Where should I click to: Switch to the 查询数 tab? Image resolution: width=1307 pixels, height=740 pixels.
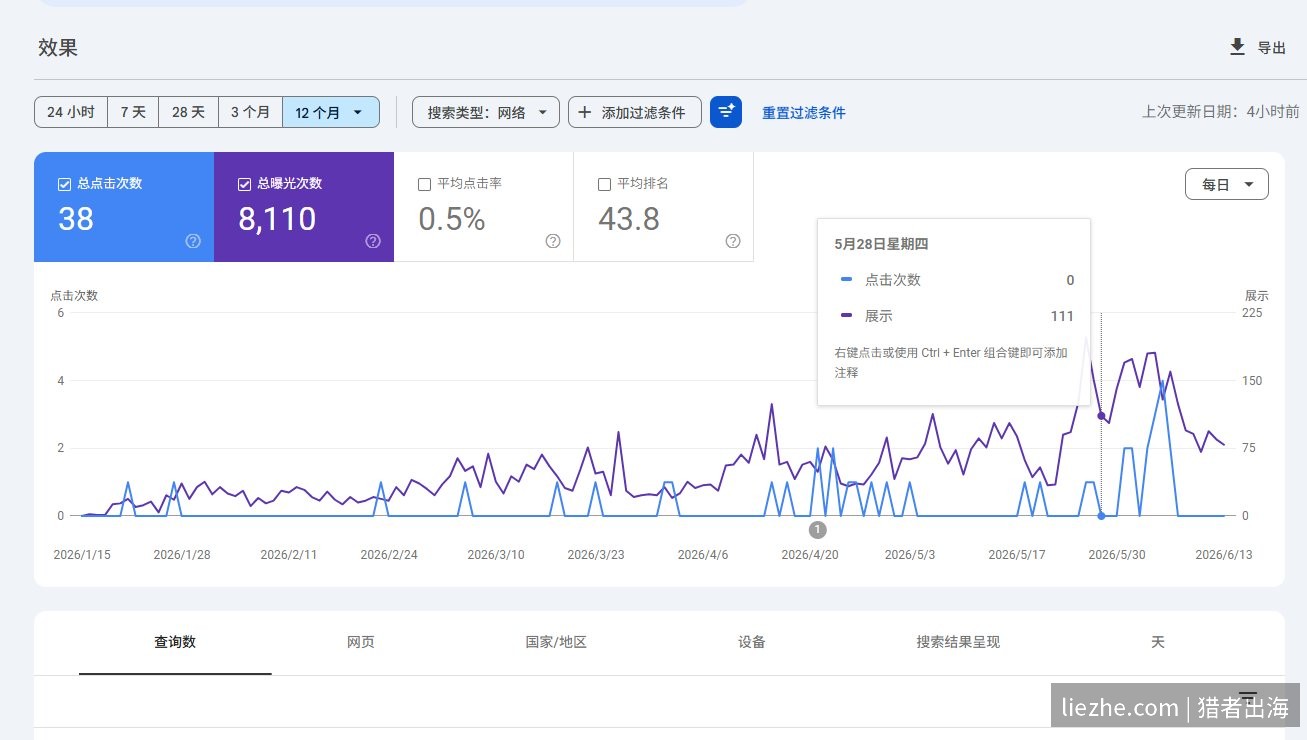[x=175, y=642]
